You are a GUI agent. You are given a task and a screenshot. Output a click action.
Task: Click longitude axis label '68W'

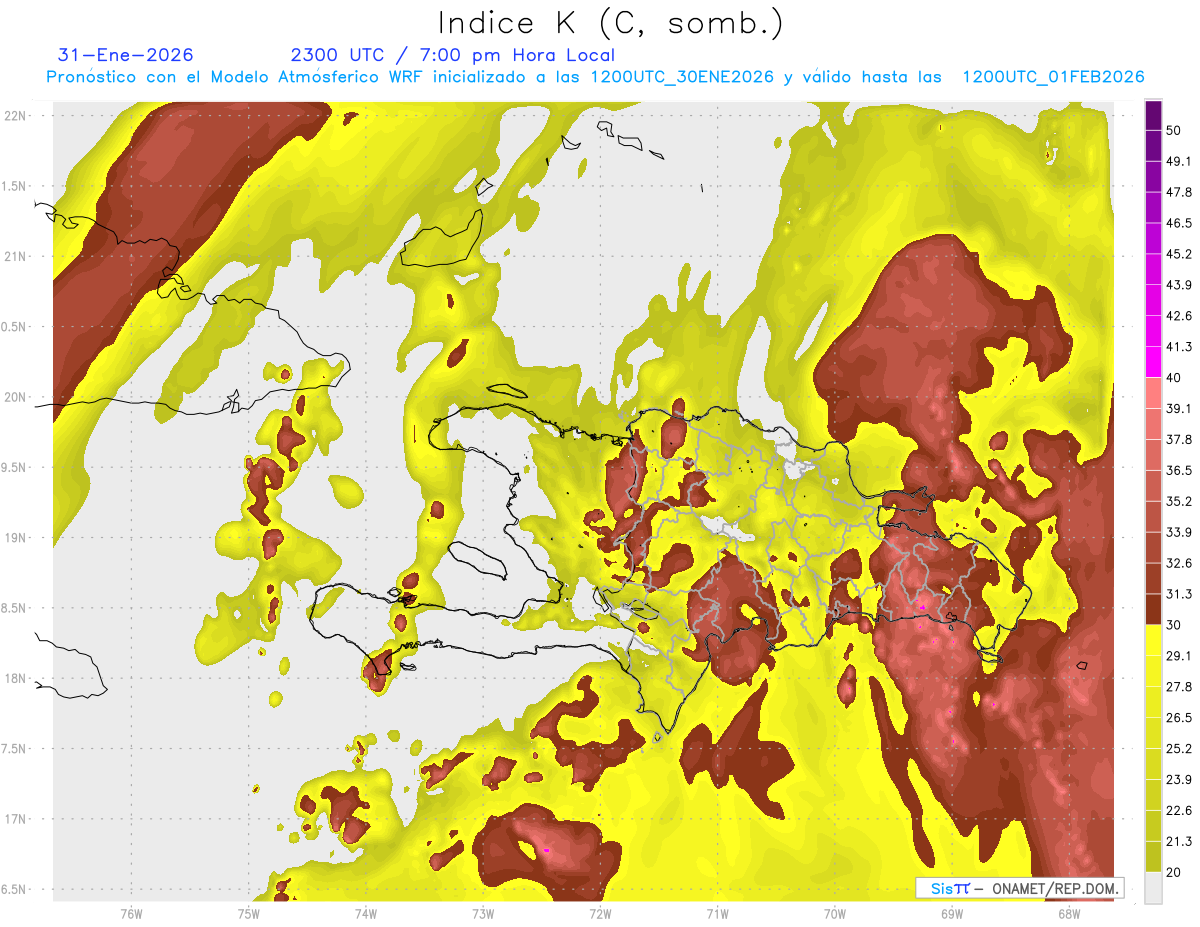pos(1068,913)
